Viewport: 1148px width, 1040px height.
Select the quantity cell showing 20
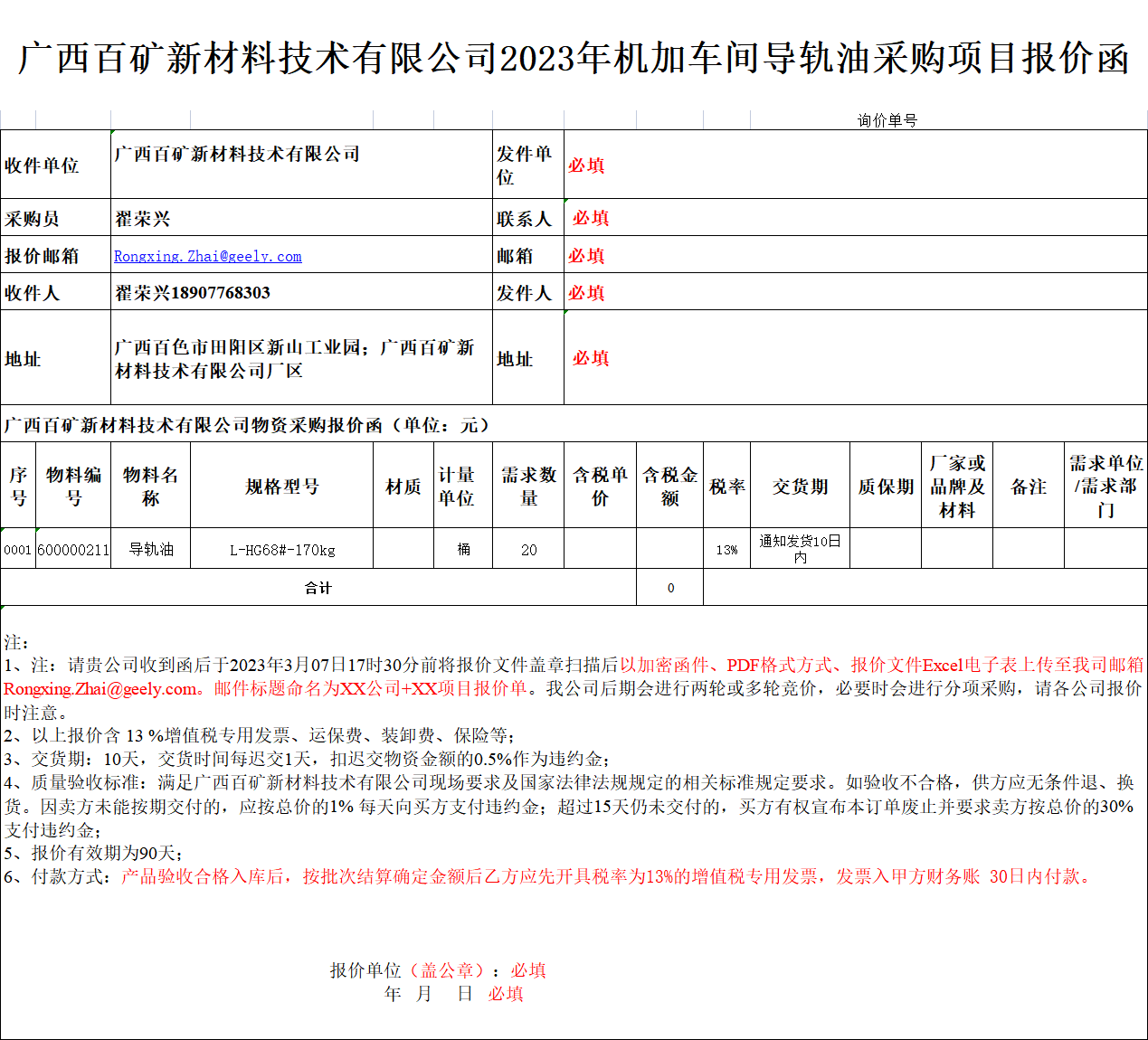tap(528, 549)
